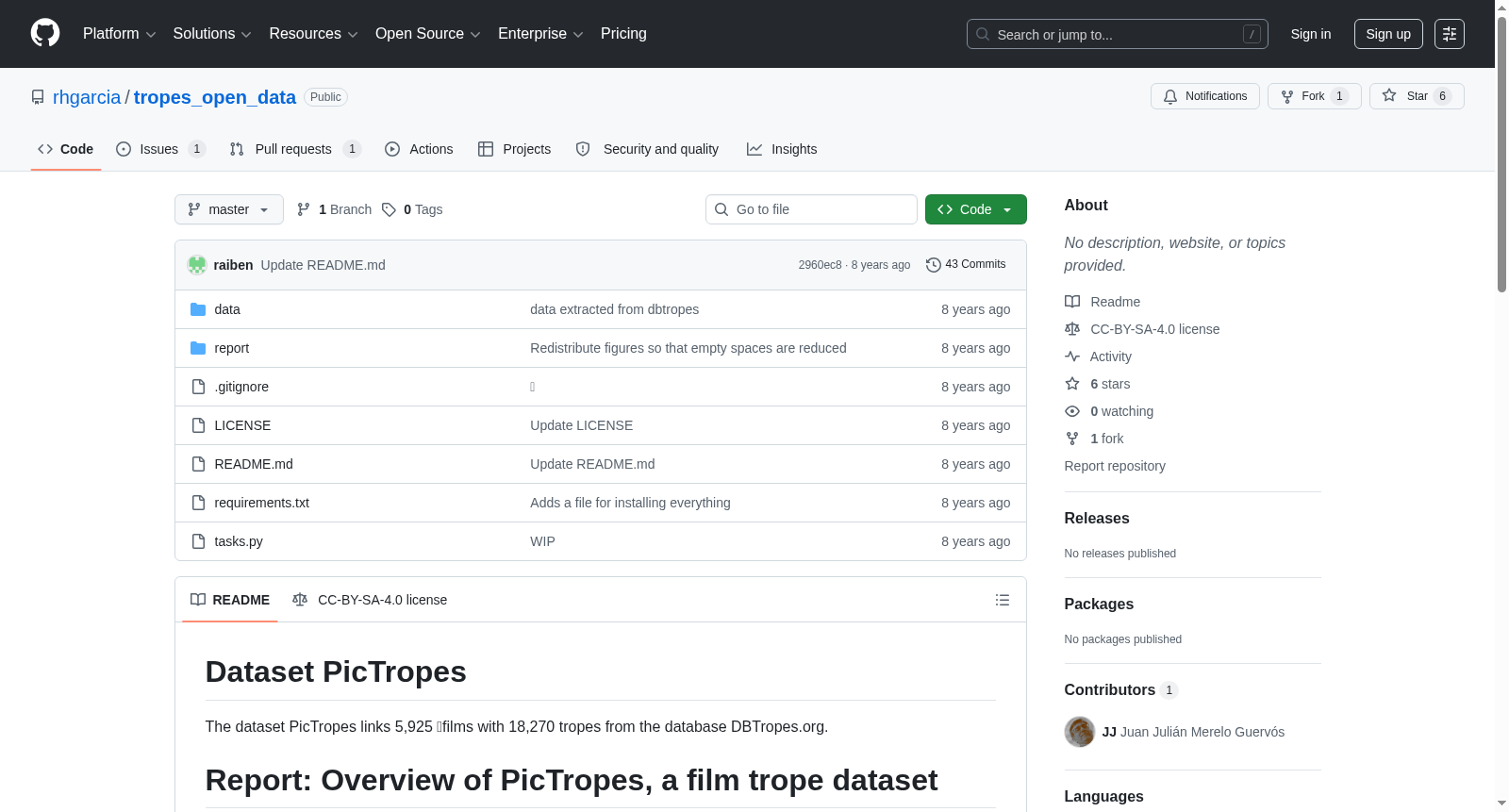Click the Contributors heading link
This screenshot has width=1509, height=812.
point(1121,690)
